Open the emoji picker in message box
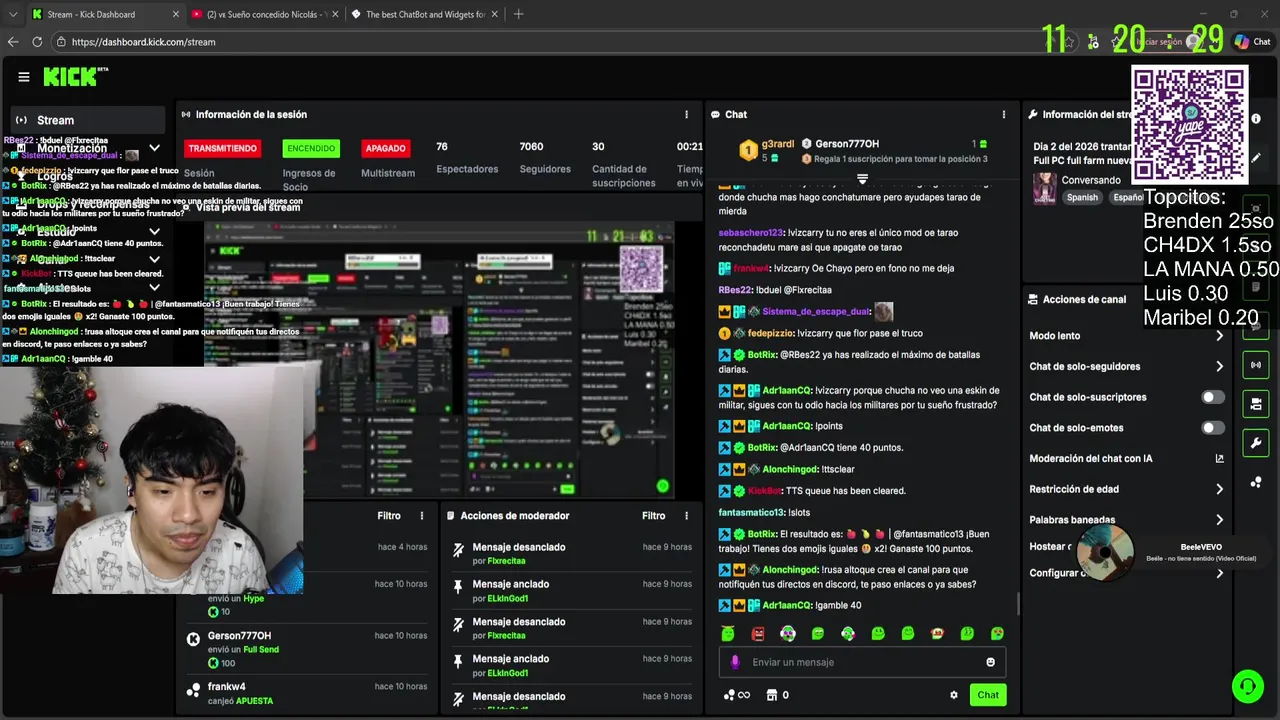 pos(991,662)
